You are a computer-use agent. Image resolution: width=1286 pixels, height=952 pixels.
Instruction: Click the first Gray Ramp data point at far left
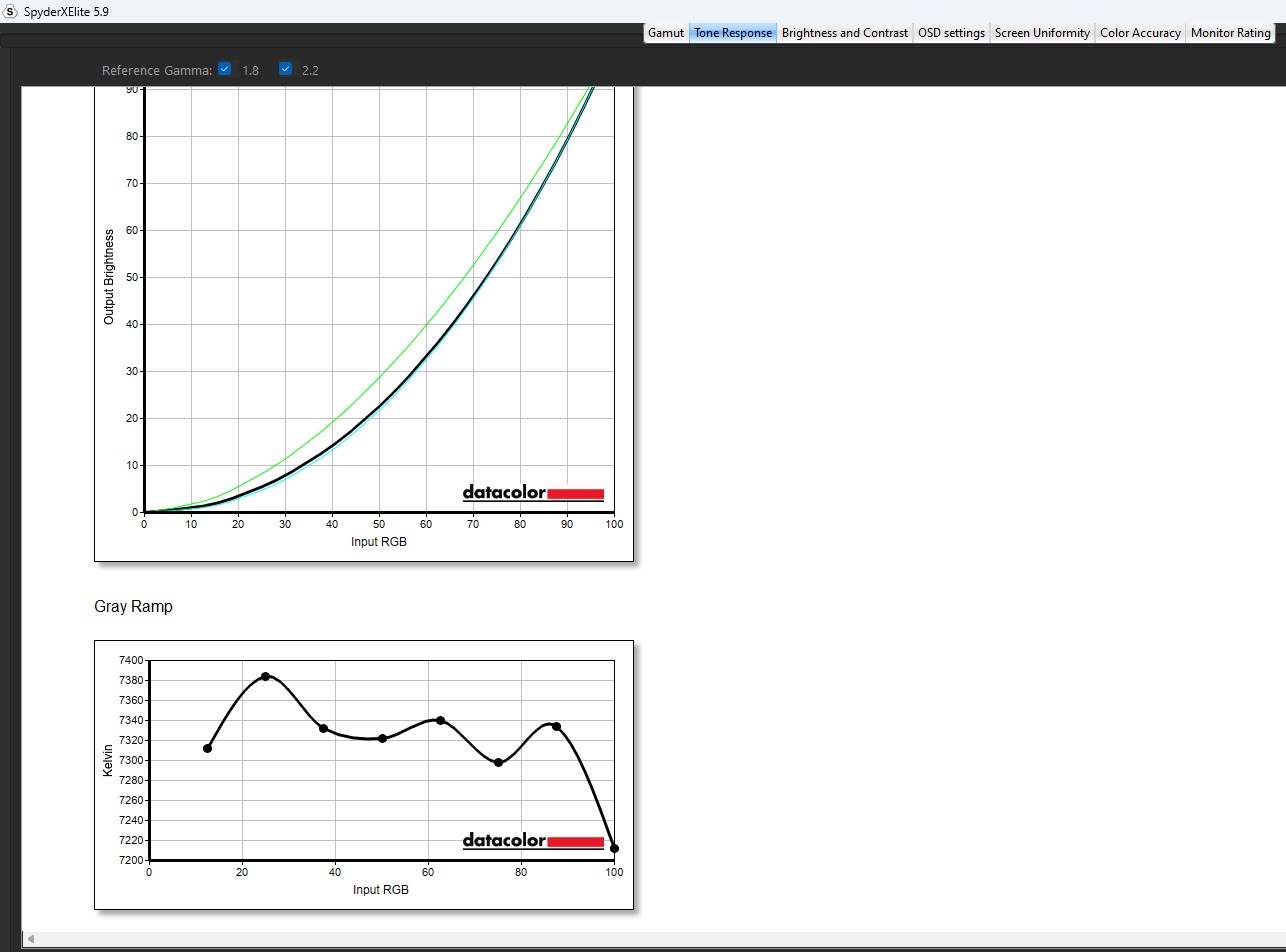207,748
